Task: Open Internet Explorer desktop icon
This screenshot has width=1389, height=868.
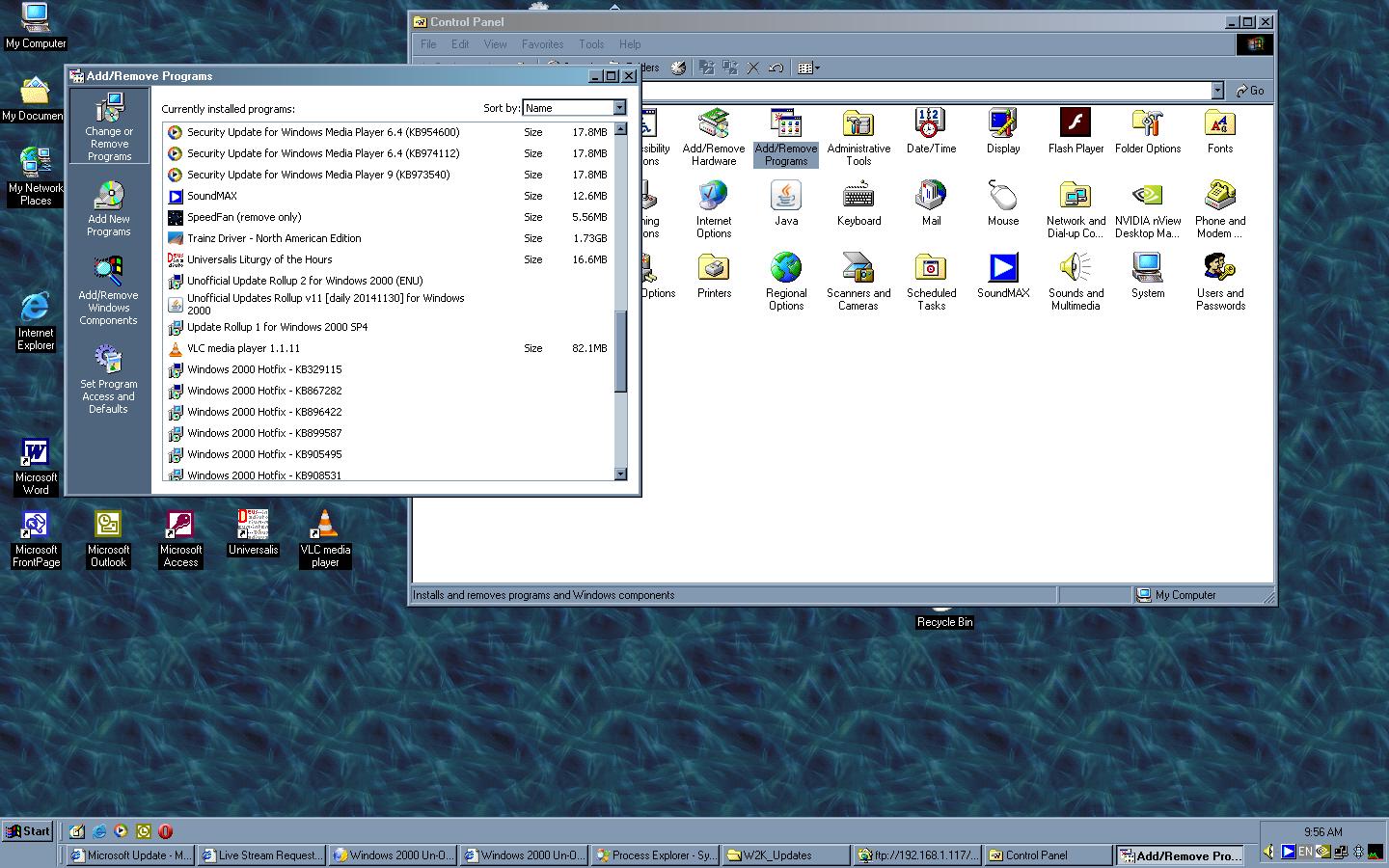Action: tap(36, 321)
